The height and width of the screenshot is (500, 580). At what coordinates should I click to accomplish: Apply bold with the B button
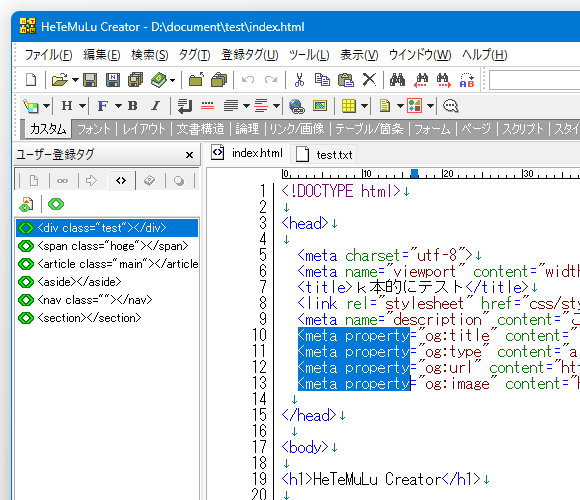pyautogui.click(x=133, y=106)
